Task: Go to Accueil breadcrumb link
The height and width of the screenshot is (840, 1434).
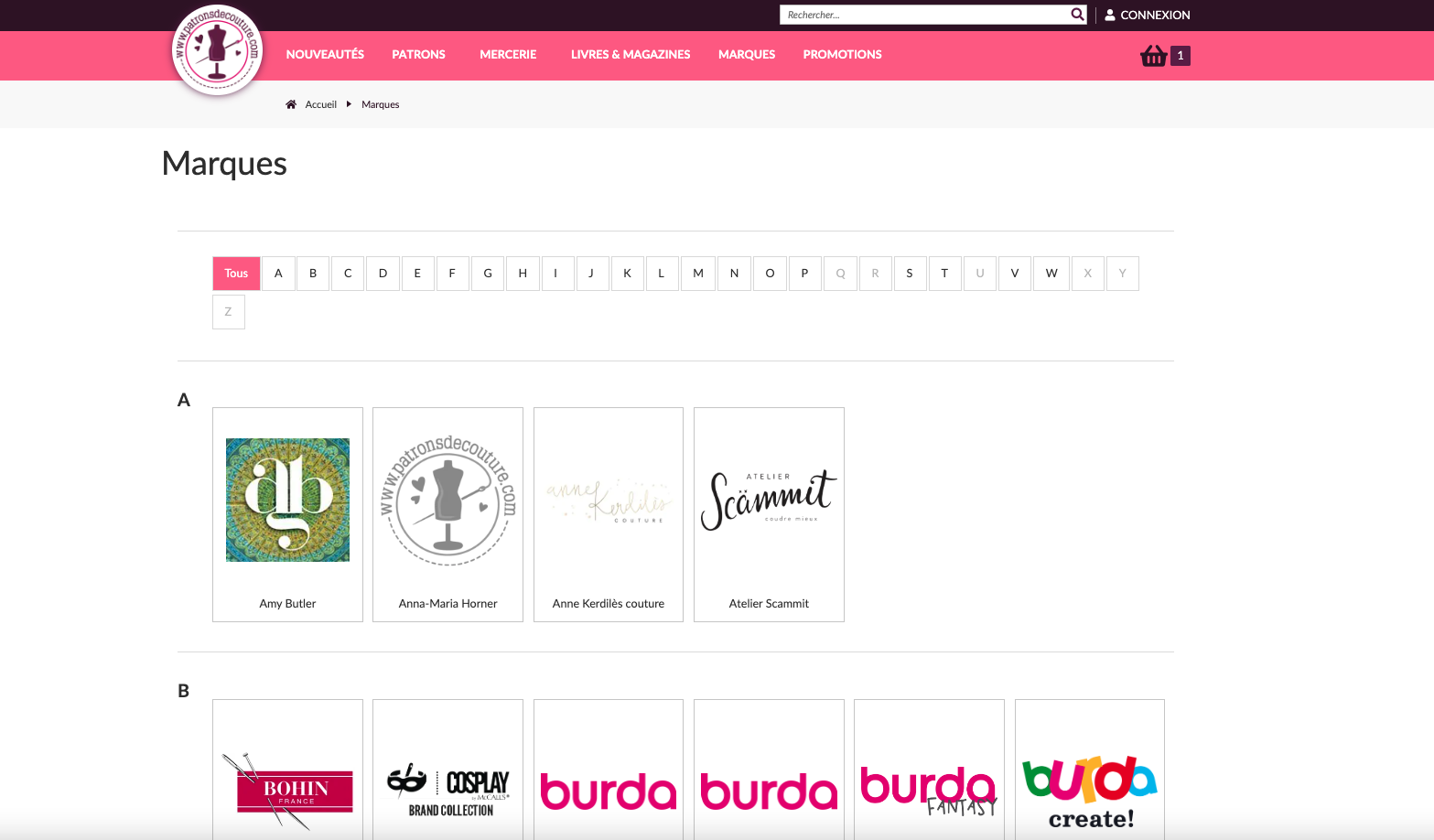Action: pyautogui.click(x=321, y=104)
